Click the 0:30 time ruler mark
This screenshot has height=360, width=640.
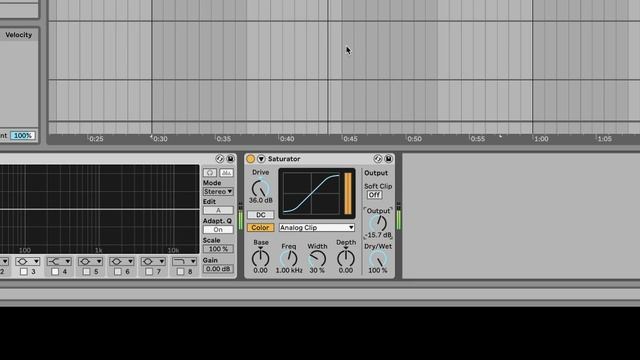tap(160, 139)
